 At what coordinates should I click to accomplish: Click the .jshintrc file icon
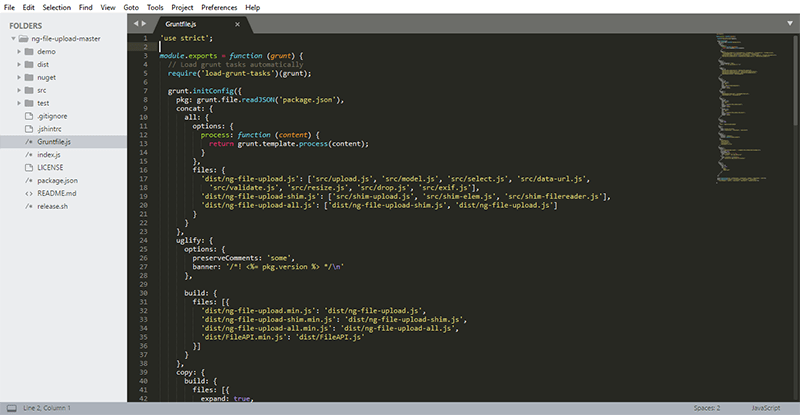tap(29, 129)
